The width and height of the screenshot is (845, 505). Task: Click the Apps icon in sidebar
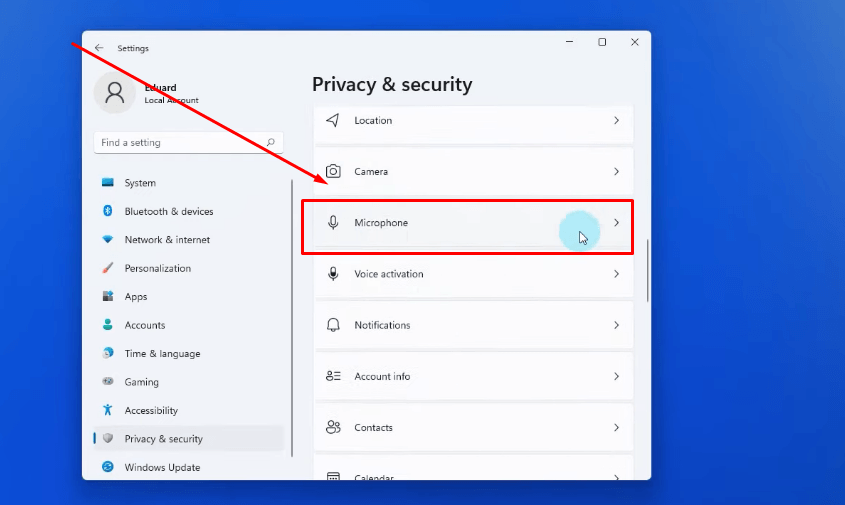(108, 296)
